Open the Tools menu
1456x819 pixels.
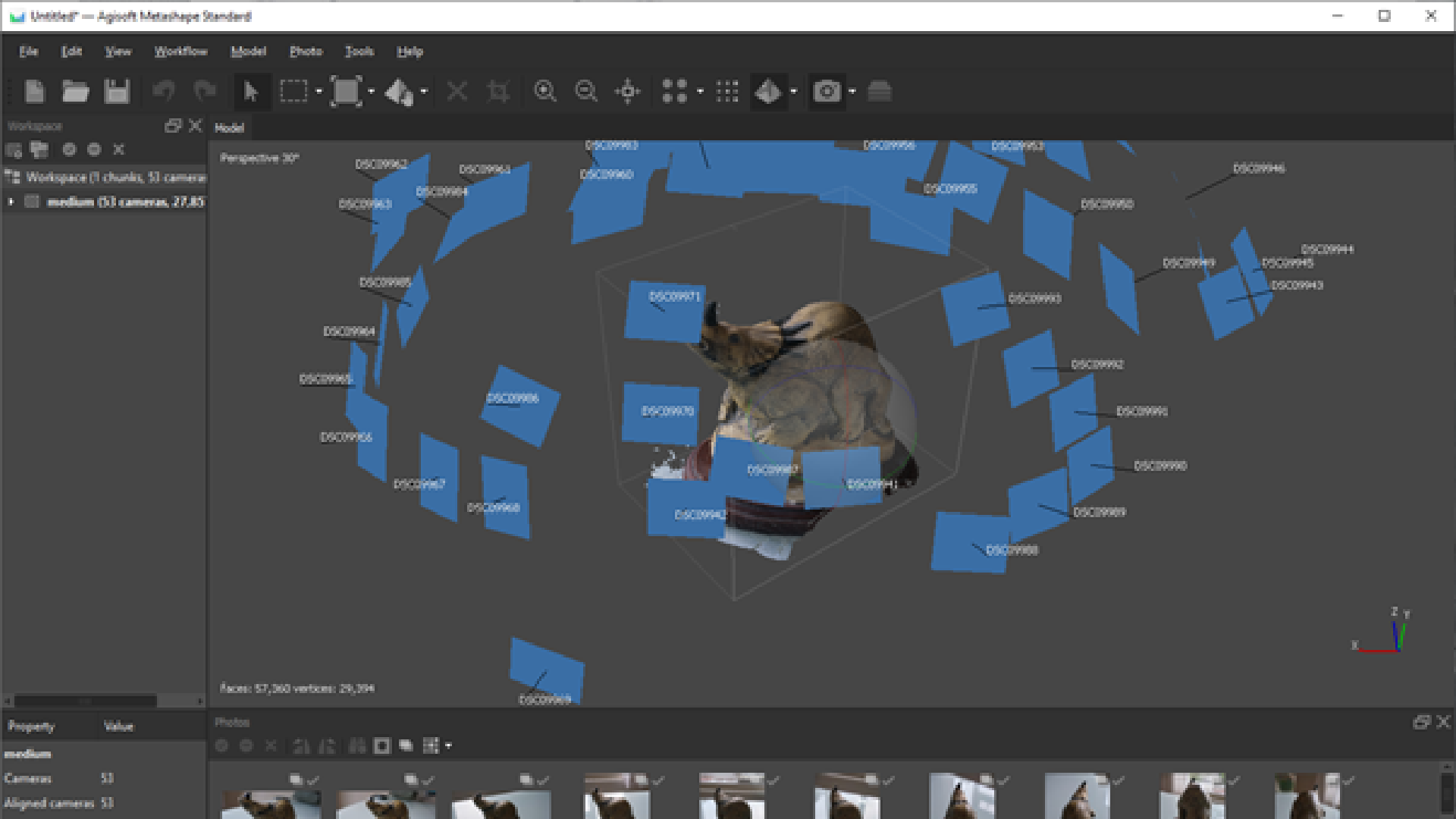[359, 52]
